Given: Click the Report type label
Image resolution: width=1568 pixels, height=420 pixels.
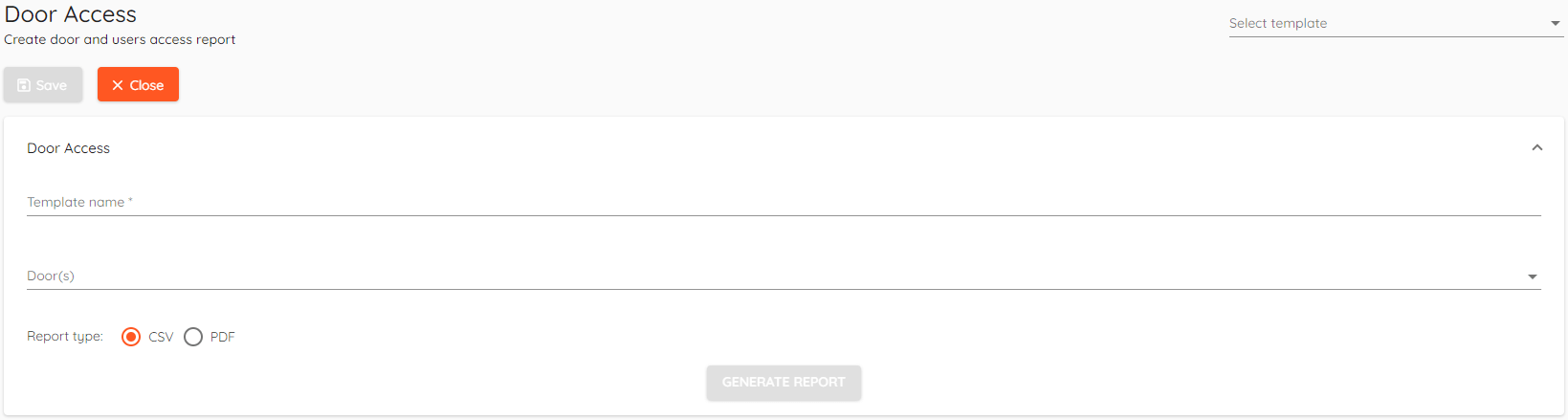Looking at the screenshot, I should pos(65,337).
